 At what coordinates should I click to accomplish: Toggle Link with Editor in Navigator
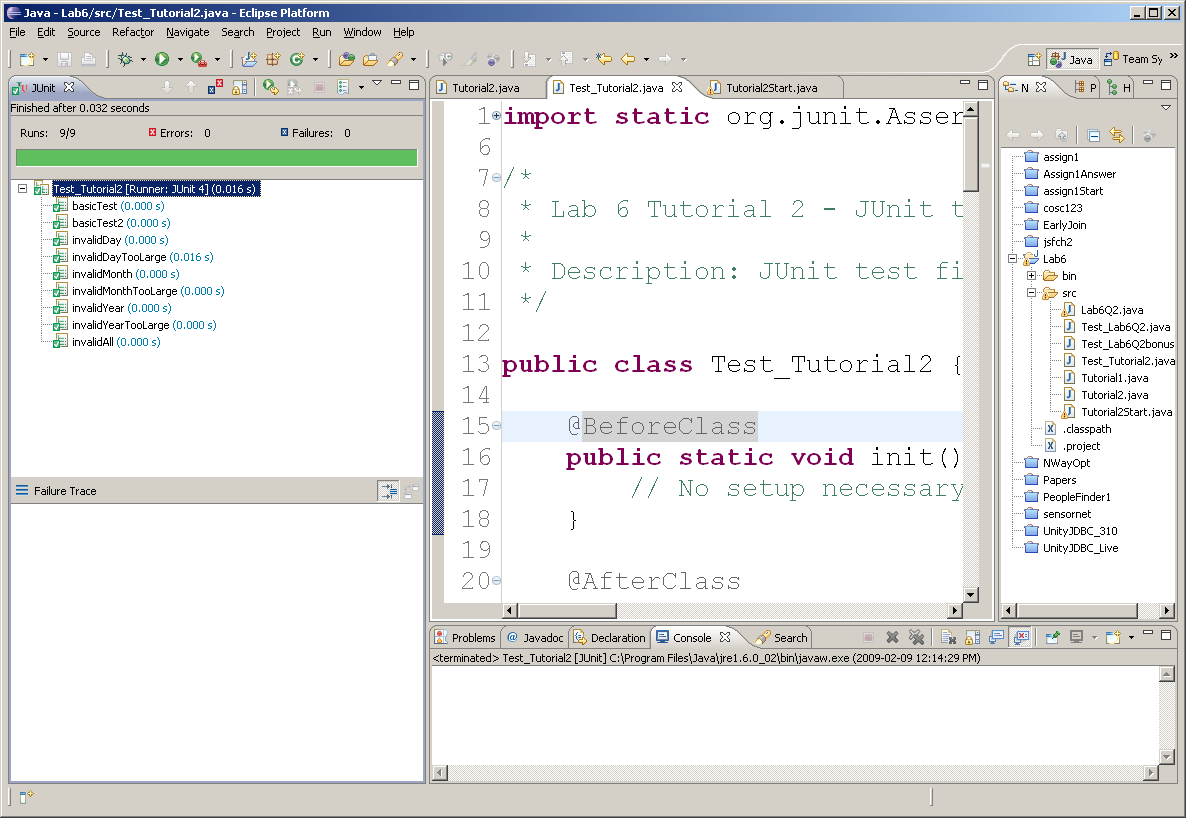(1117, 135)
